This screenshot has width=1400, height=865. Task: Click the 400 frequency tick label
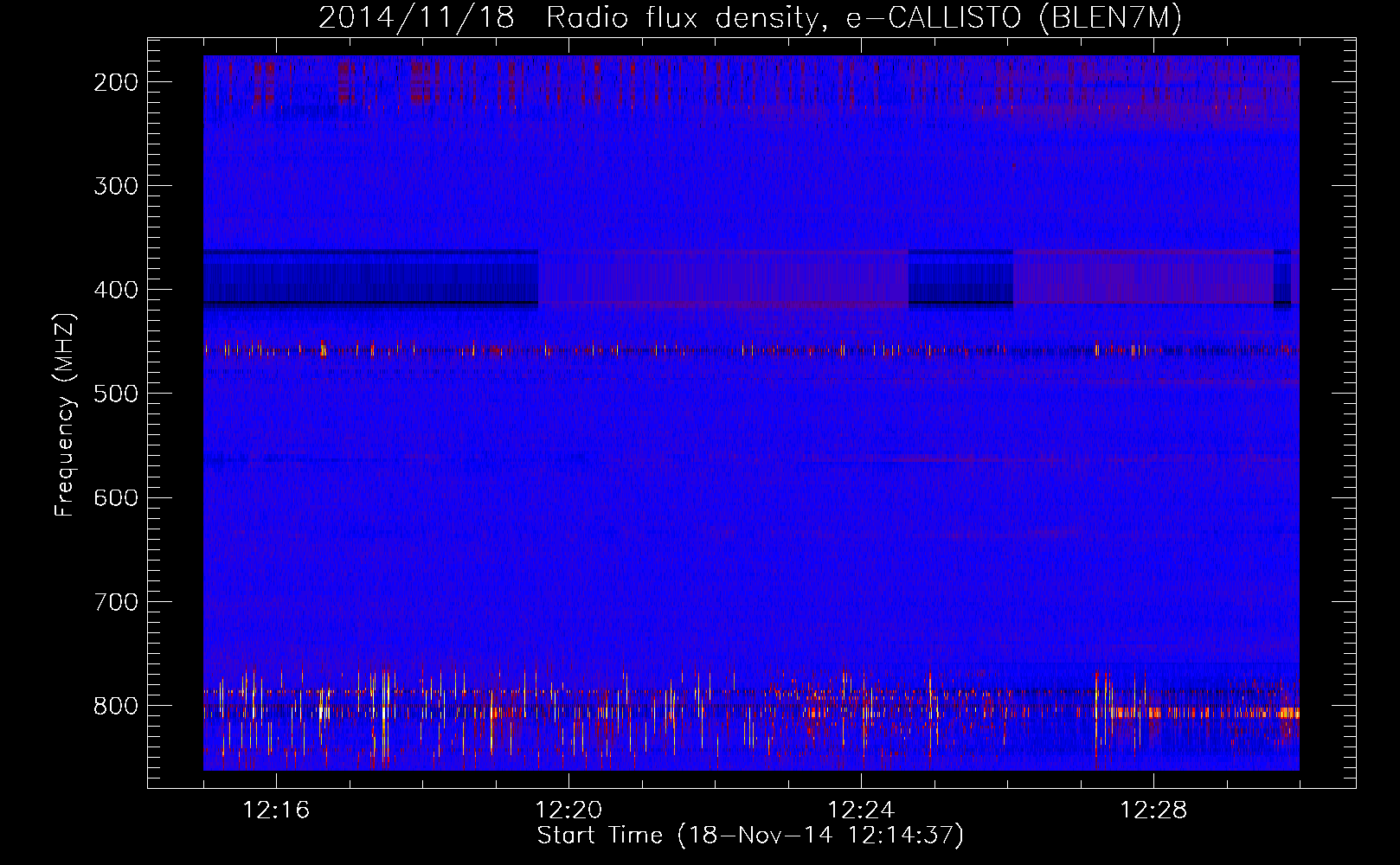[x=115, y=290]
